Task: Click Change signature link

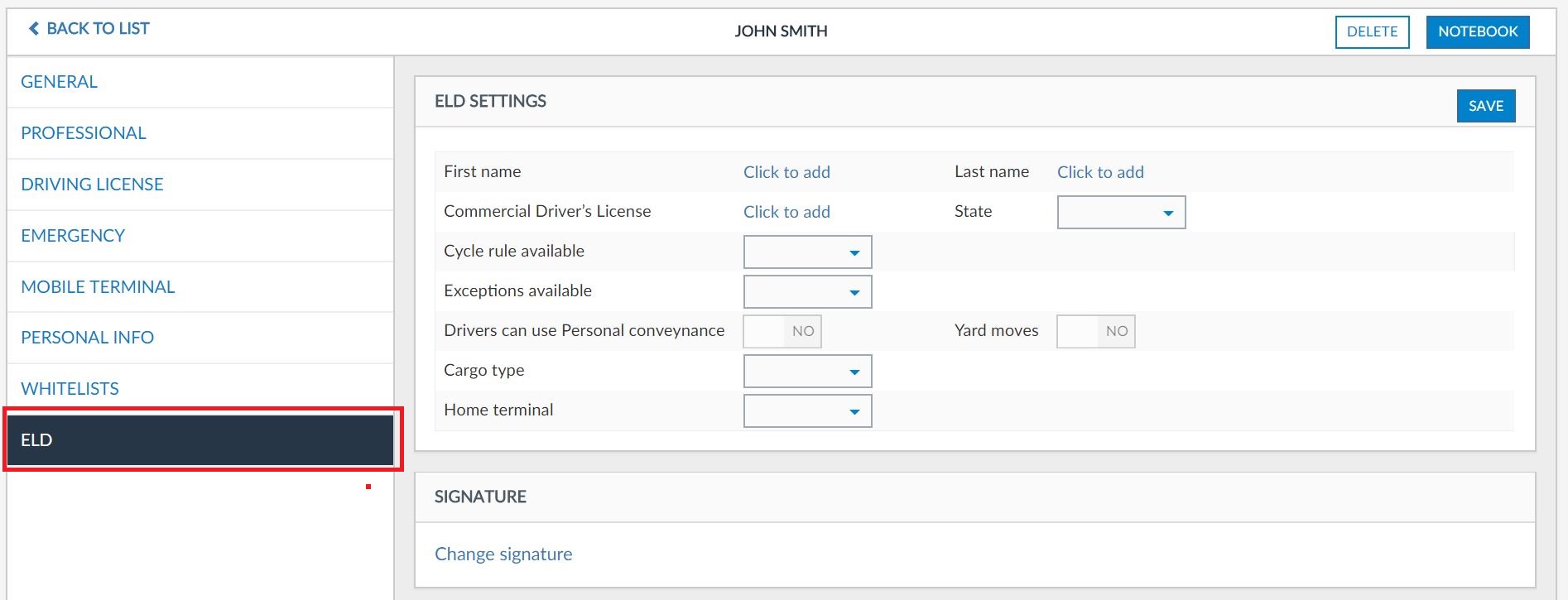Action: tap(503, 554)
